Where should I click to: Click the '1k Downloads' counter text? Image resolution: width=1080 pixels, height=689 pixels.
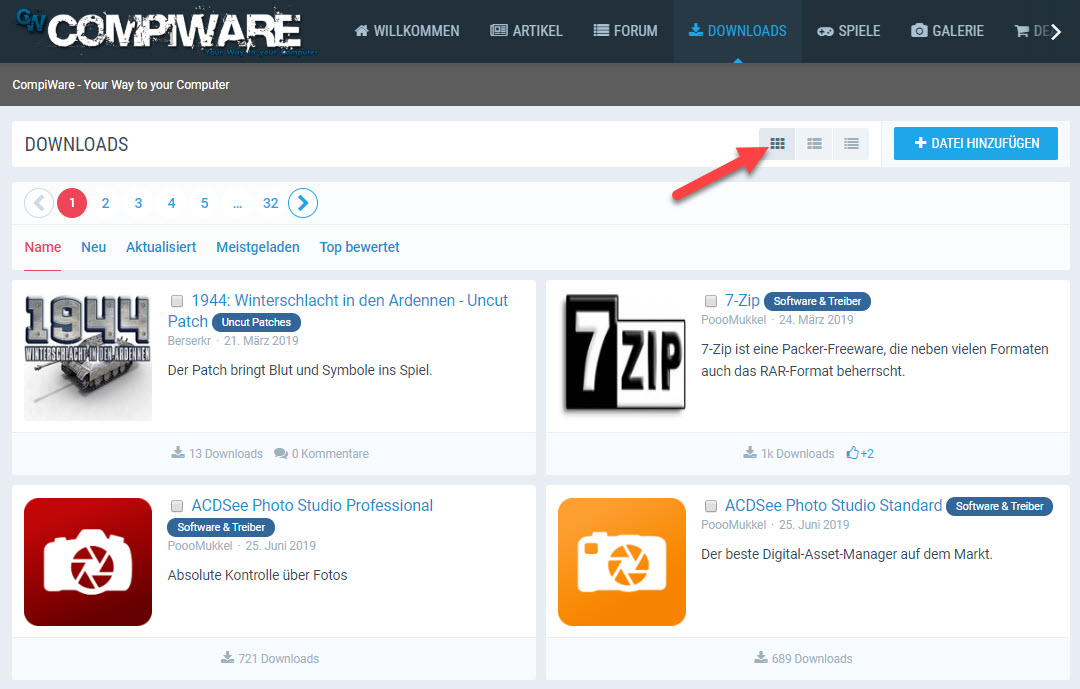tap(789, 453)
